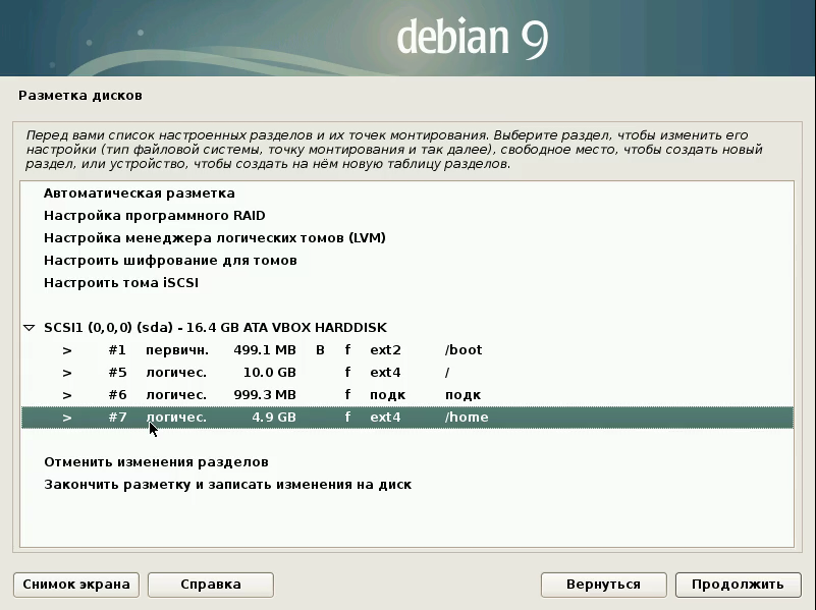The image size is (816, 610).
Task: Collapse the SCSI1 (sda) disk triangle
Action: 29,327
